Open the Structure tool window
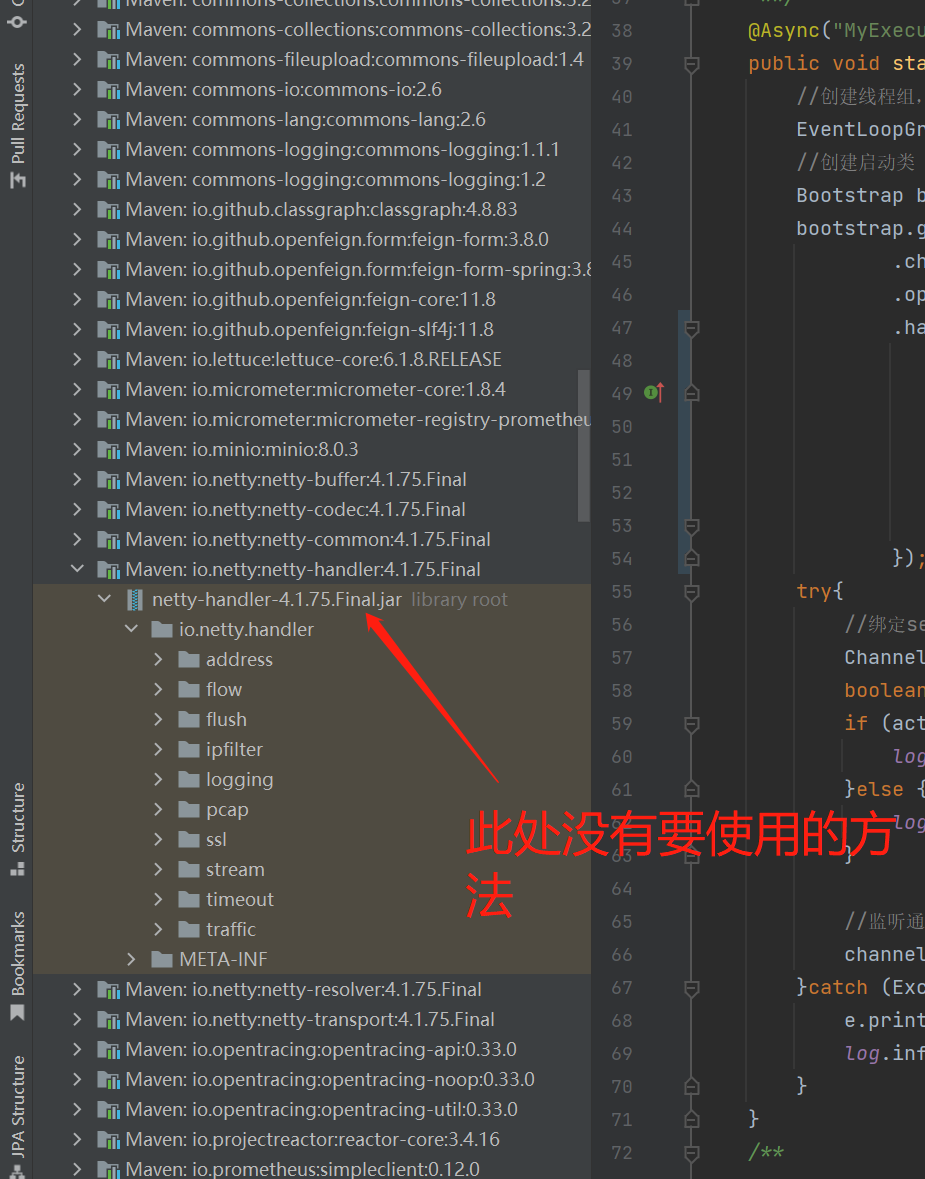This screenshot has width=925, height=1179. (17, 829)
